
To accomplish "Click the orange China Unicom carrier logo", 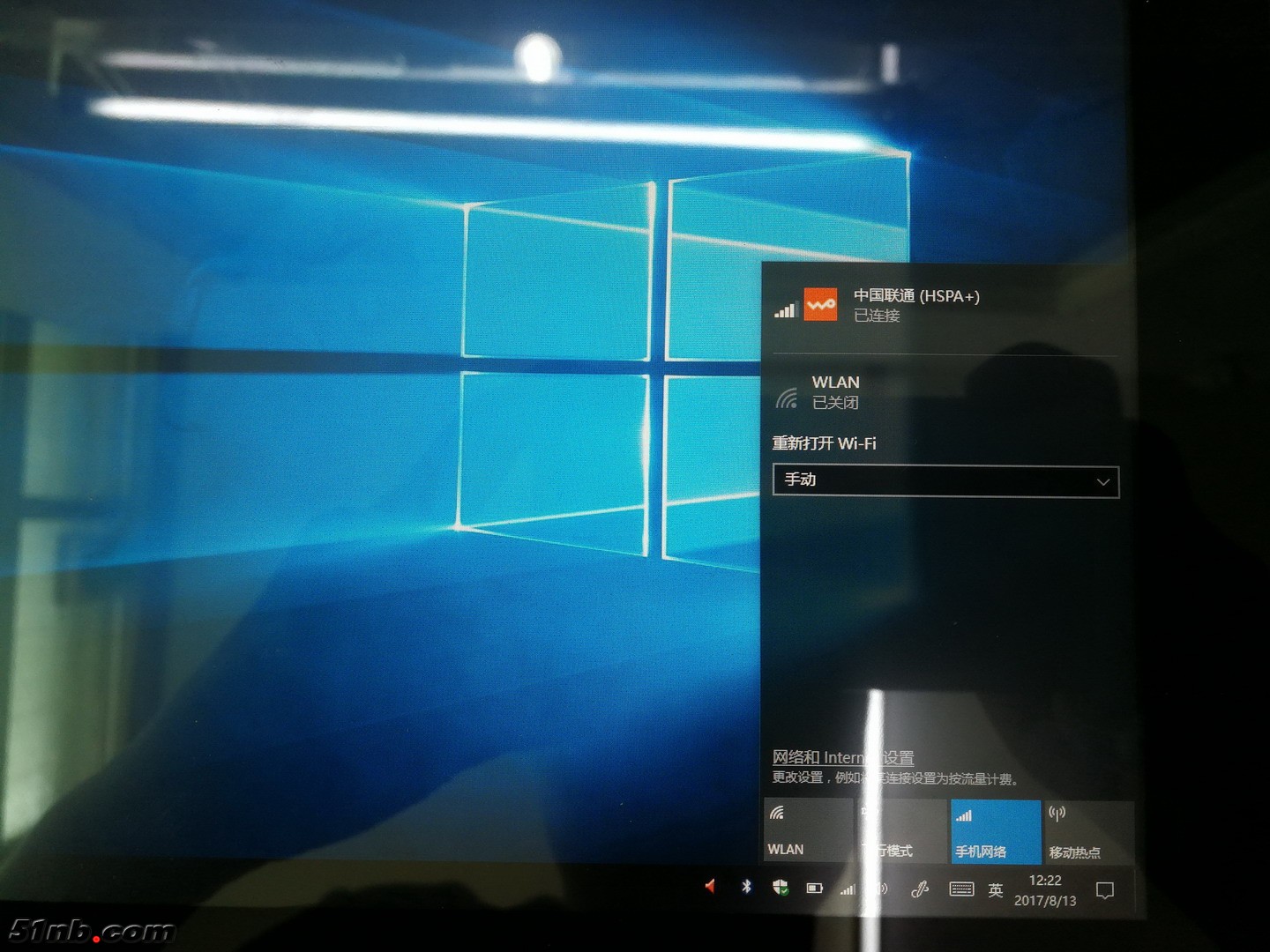I will [x=820, y=305].
